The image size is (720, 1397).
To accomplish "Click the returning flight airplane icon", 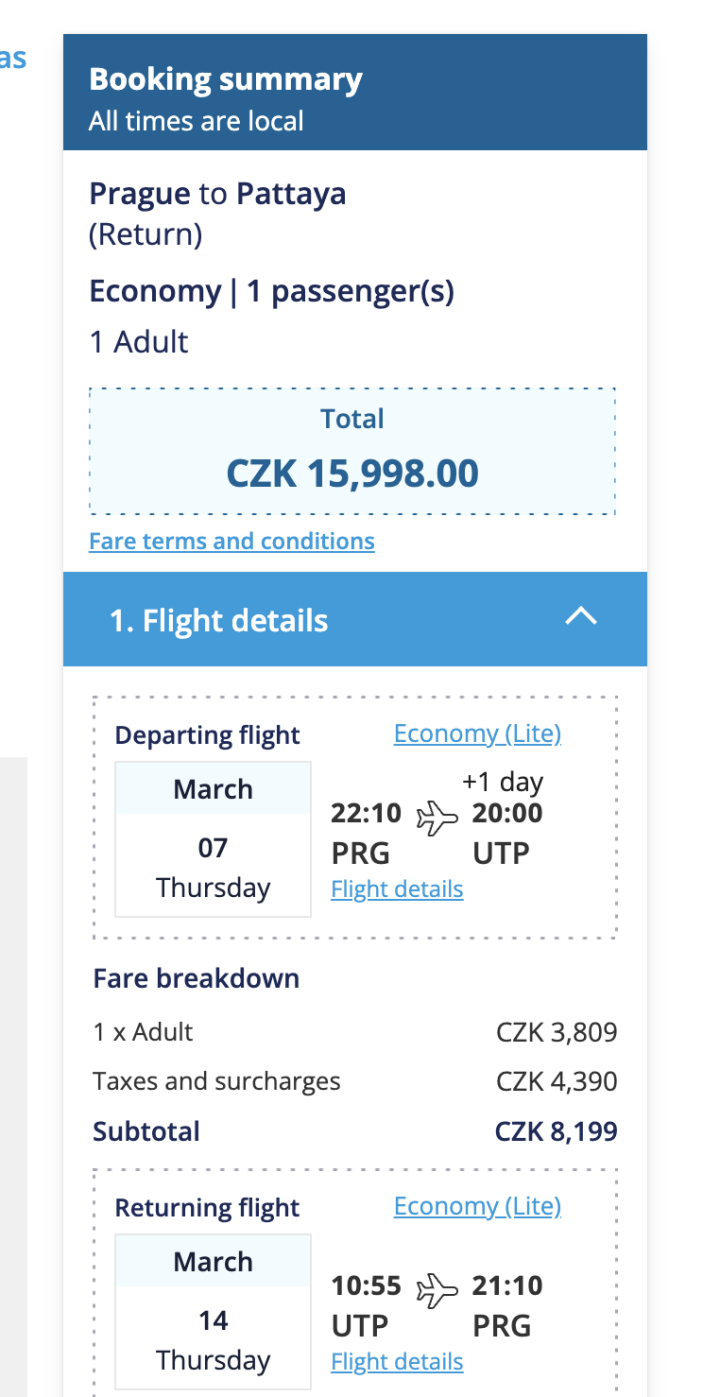I will pos(437,1290).
